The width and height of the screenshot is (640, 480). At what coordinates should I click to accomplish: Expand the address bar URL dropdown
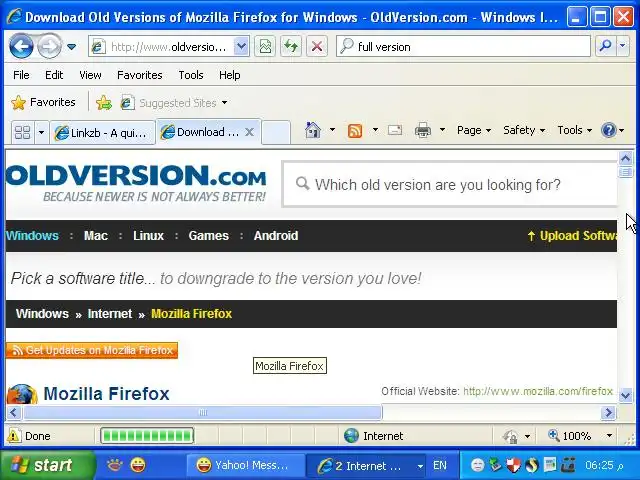(x=241, y=47)
